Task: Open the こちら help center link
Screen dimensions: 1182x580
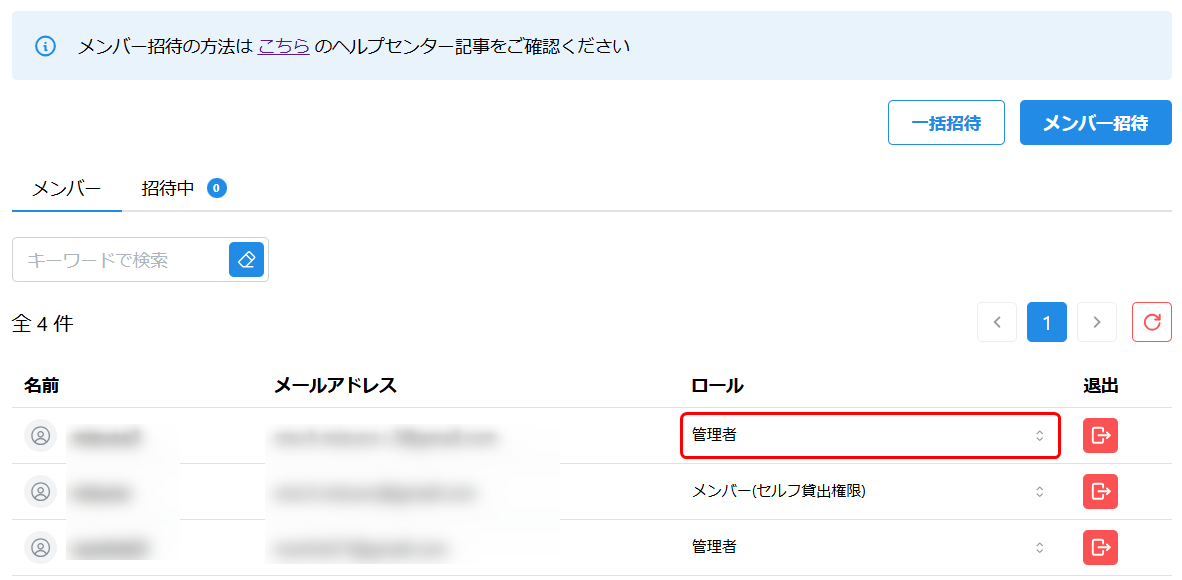Action: point(283,47)
